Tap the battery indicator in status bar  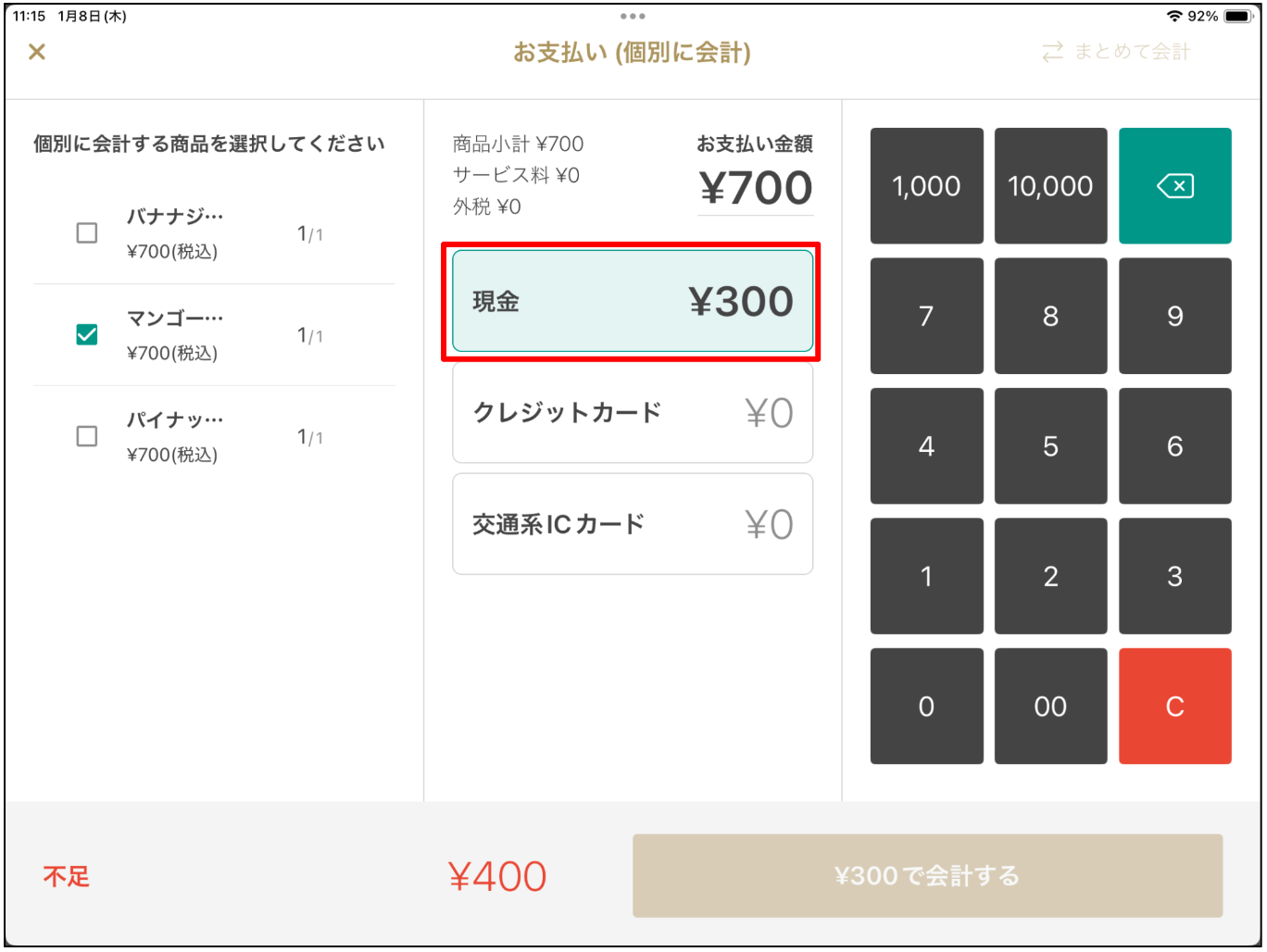pos(1237,17)
